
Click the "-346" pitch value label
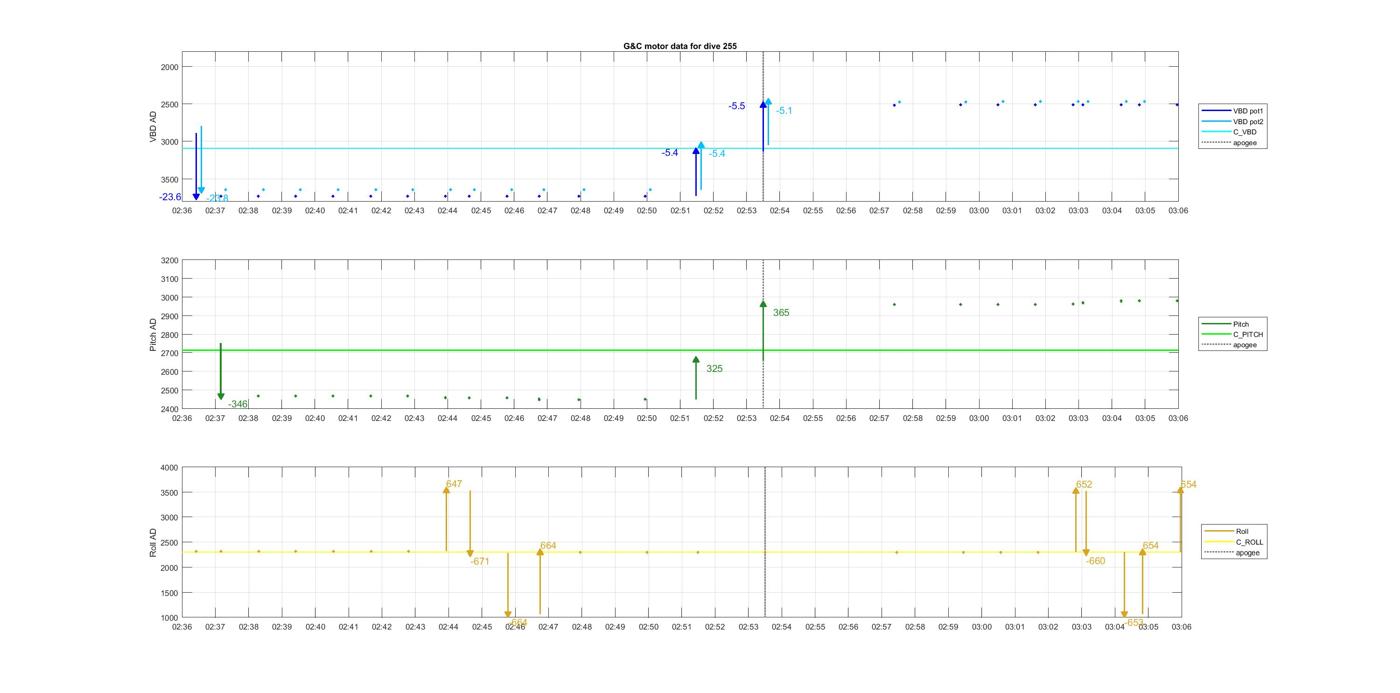[x=238, y=404]
